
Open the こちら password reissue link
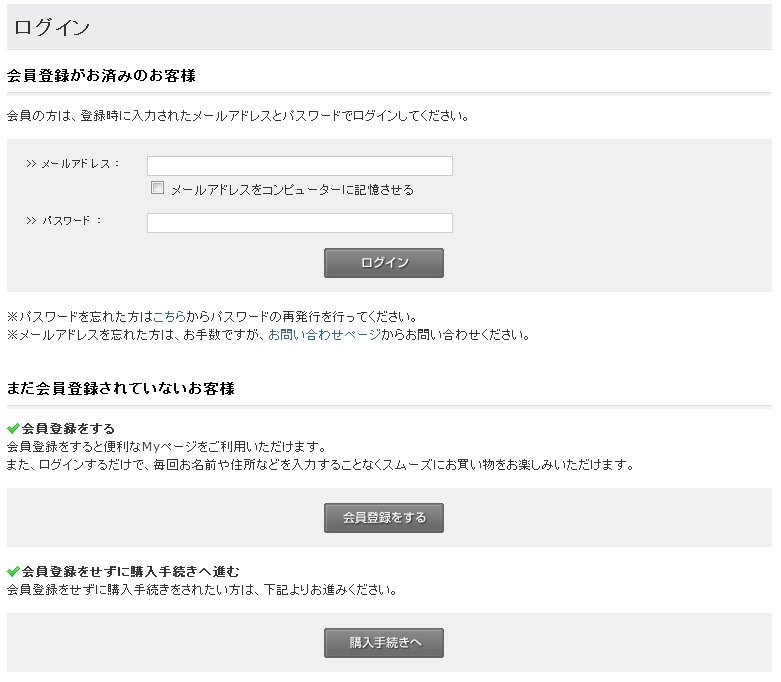pos(169,317)
